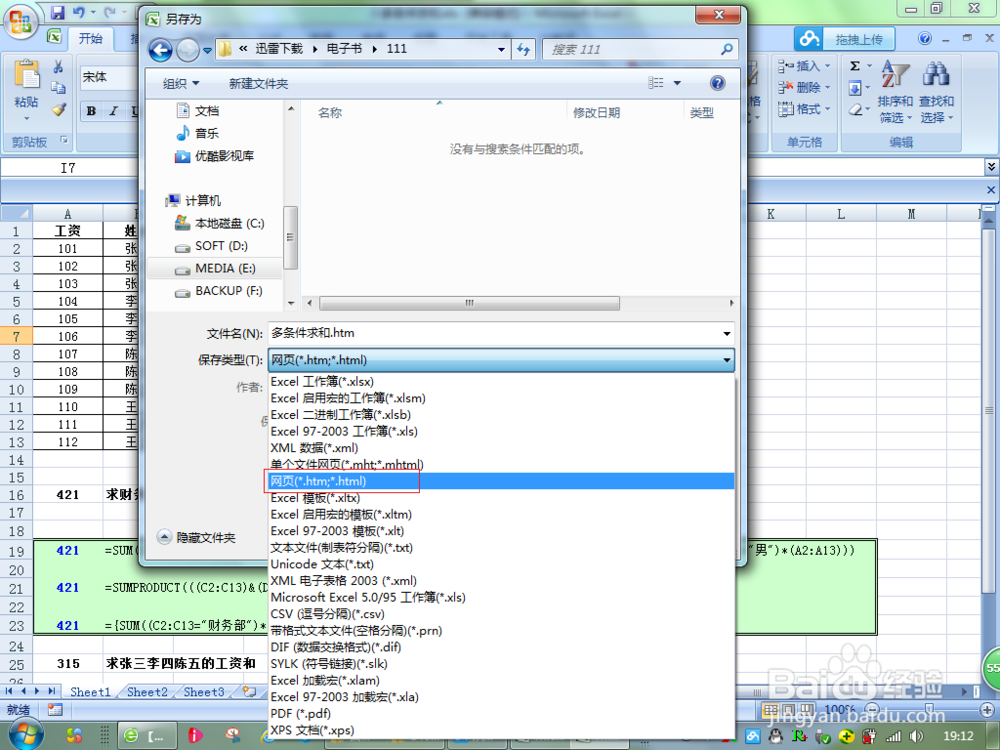Open view options dropdown arrow in dialog
The height and width of the screenshot is (750, 1000).
677,83
